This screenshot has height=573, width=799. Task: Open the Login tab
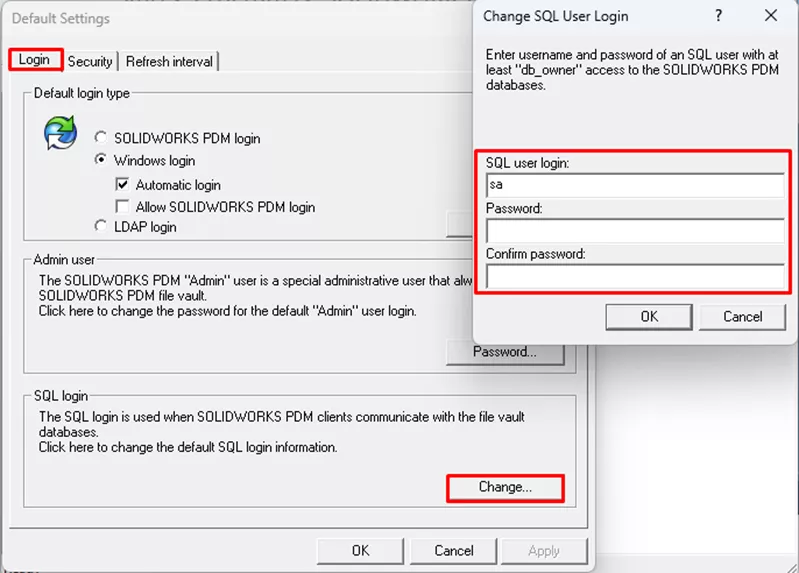35,60
